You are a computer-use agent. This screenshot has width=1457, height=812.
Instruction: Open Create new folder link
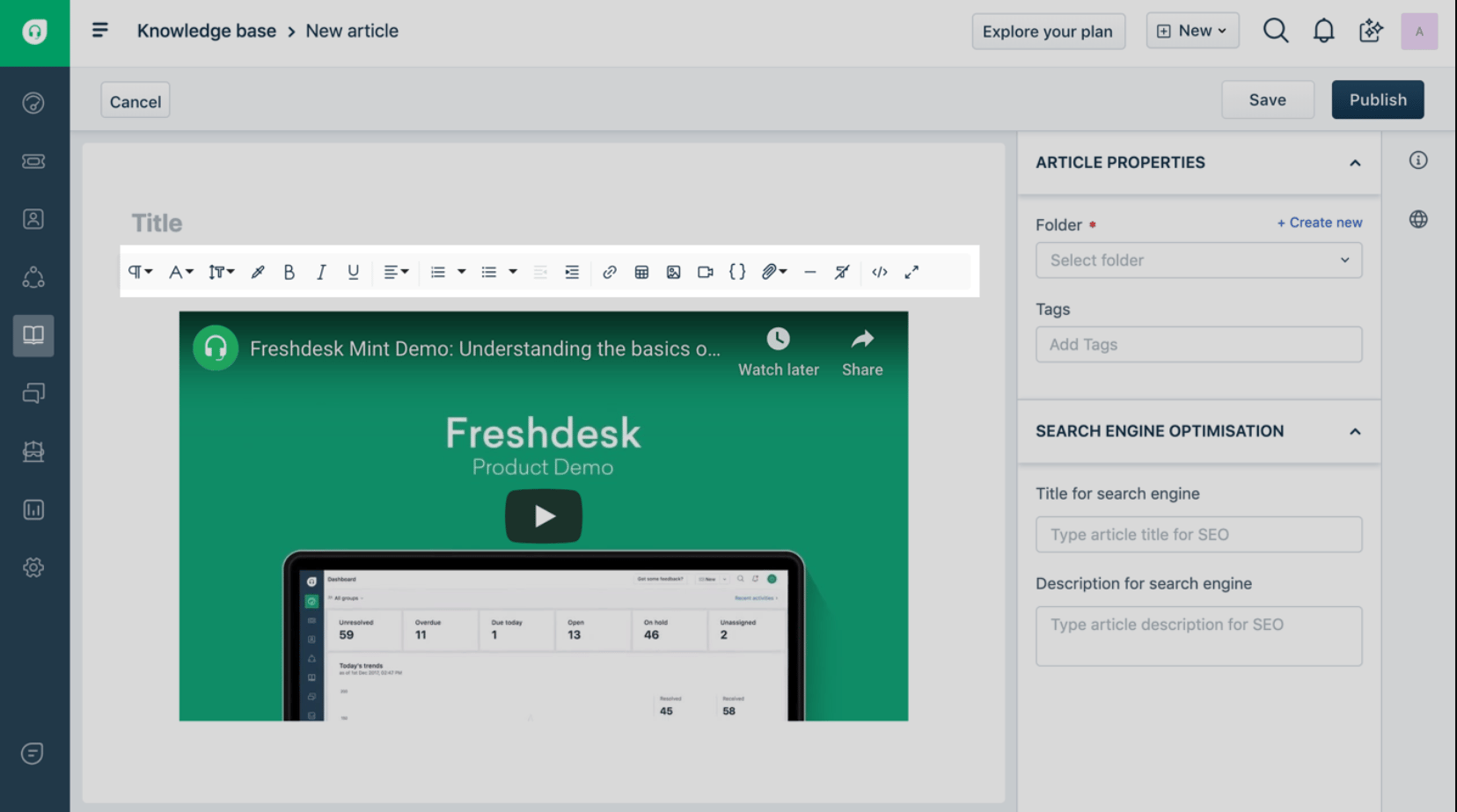[1319, 223]
